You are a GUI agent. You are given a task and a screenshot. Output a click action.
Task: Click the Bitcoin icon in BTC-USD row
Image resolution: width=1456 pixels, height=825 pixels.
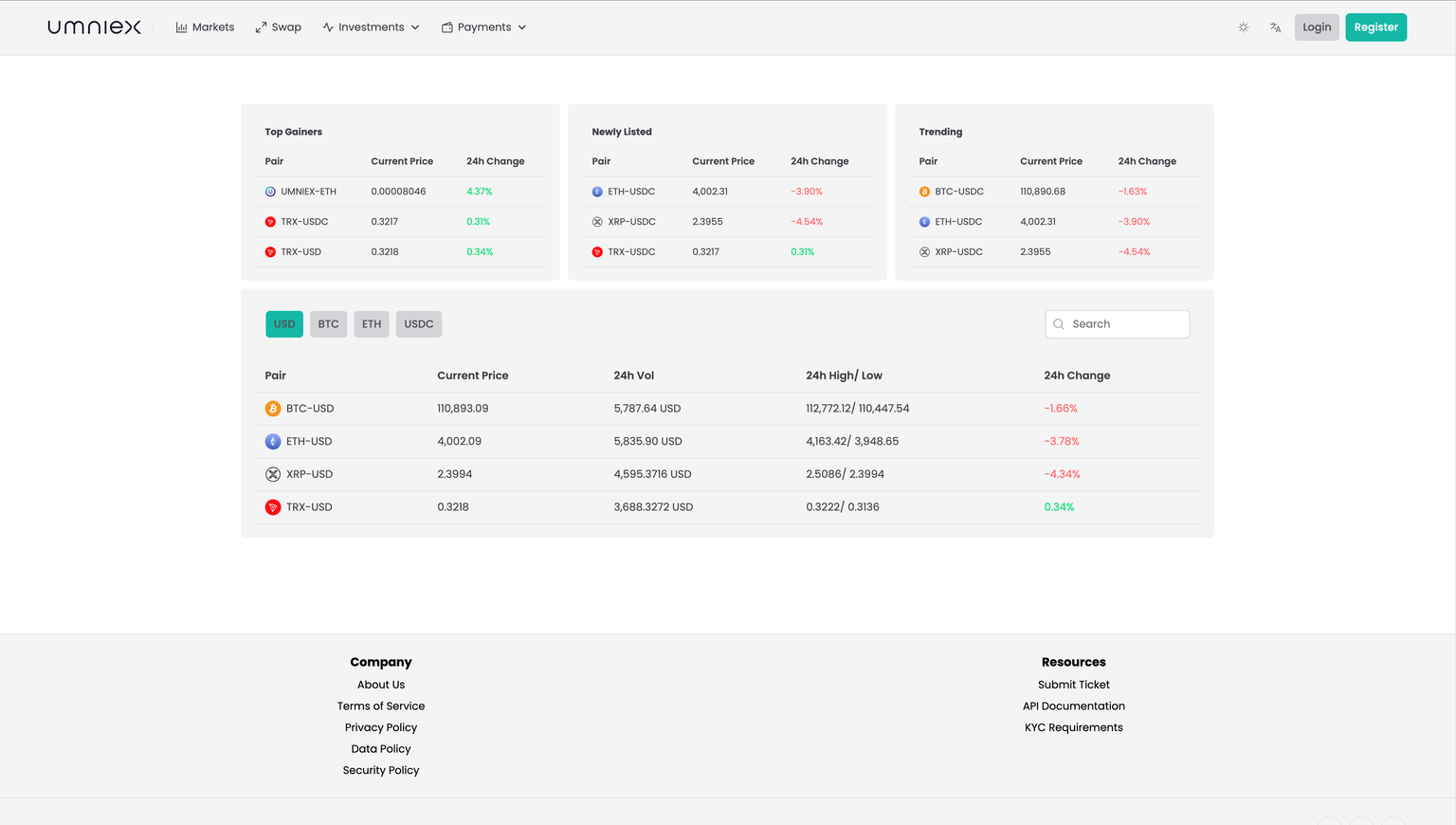(273, 409)
